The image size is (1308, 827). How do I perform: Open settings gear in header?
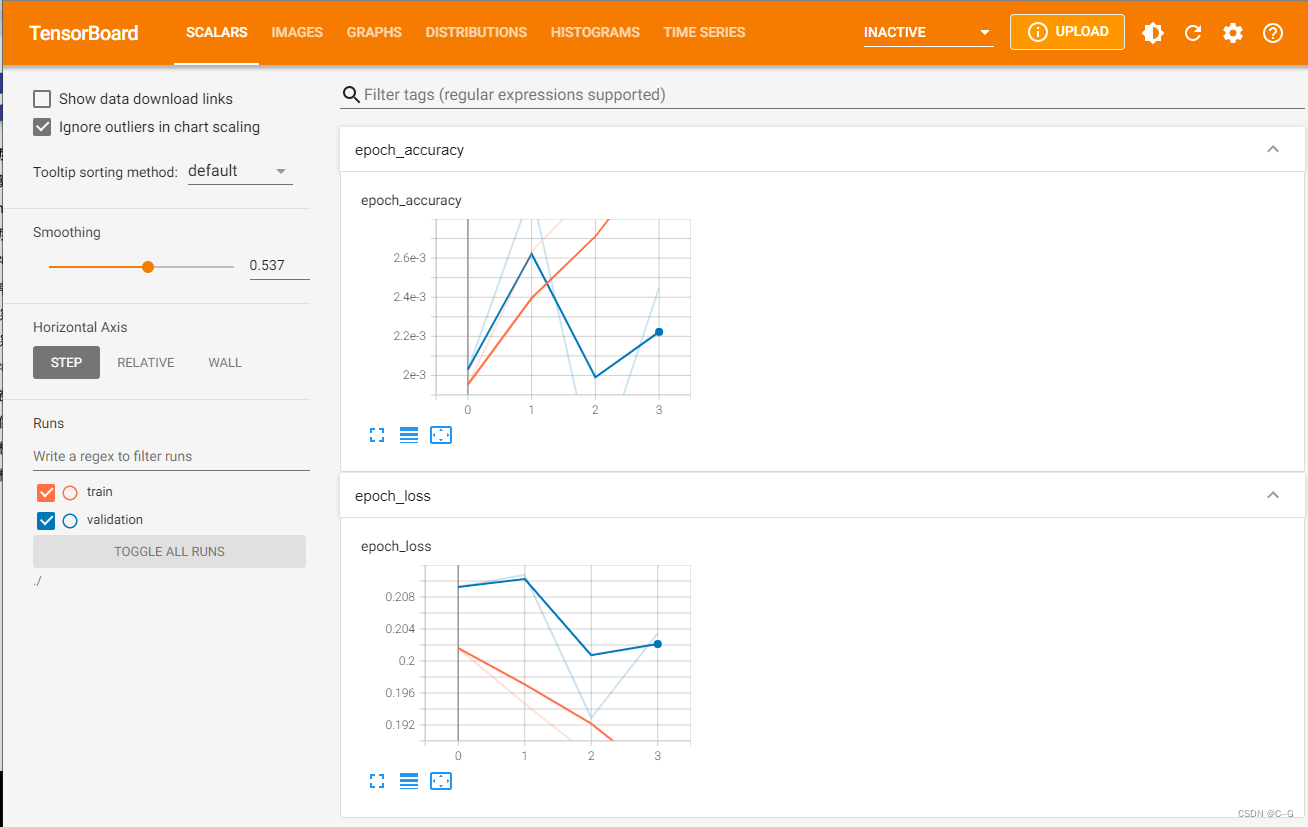click(x=1233, y=33)
